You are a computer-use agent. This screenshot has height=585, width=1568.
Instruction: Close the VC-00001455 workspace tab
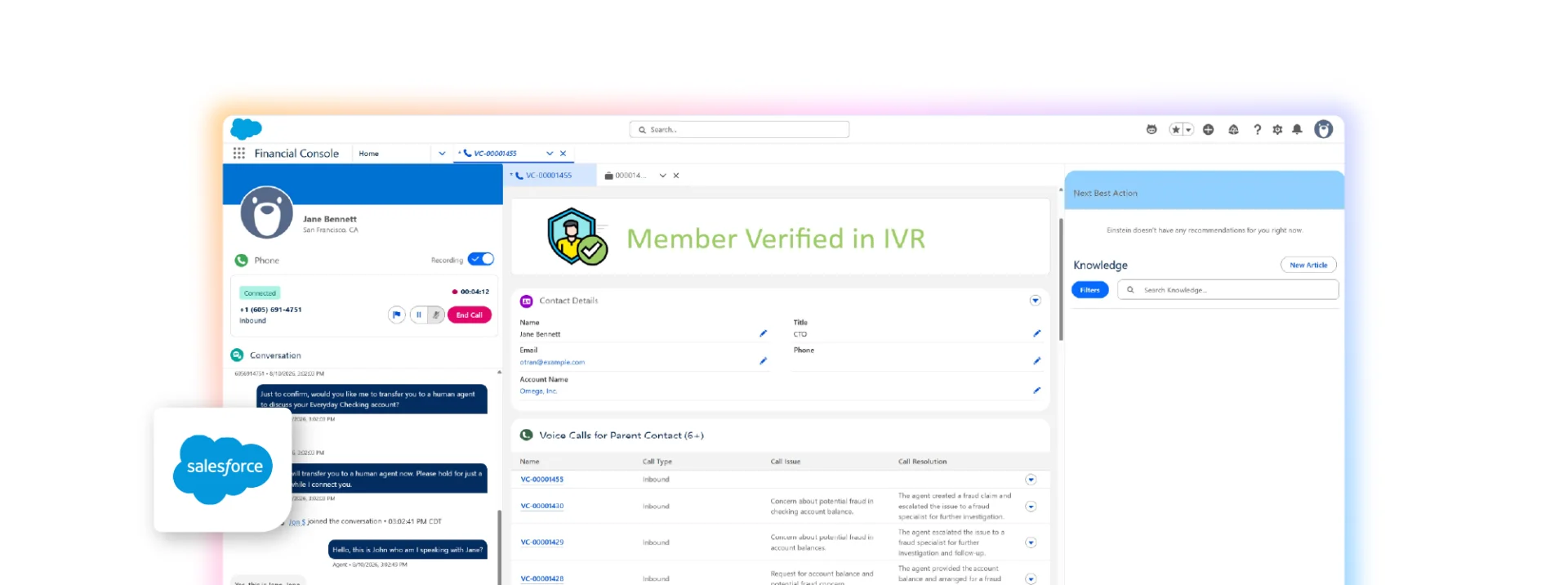pyautogui.click(x=563, y=154)
